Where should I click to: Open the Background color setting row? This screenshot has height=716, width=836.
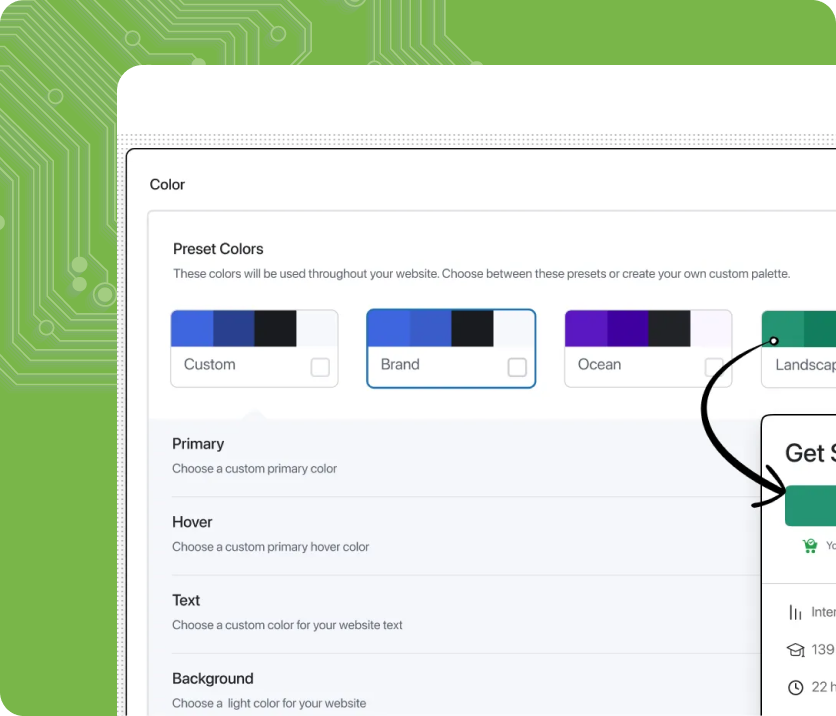click(x=450, y=689)
